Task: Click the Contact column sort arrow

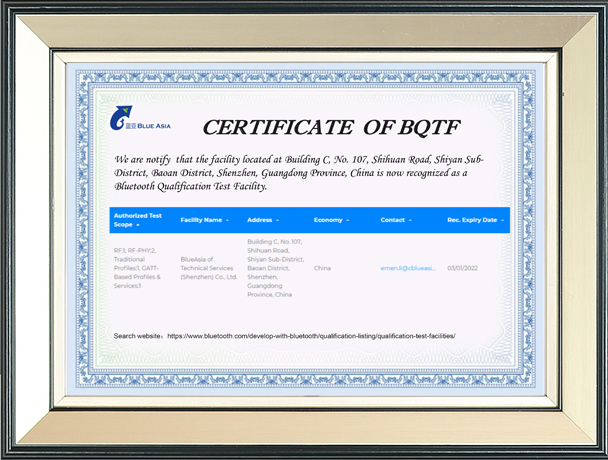Action: click(412, 220)
